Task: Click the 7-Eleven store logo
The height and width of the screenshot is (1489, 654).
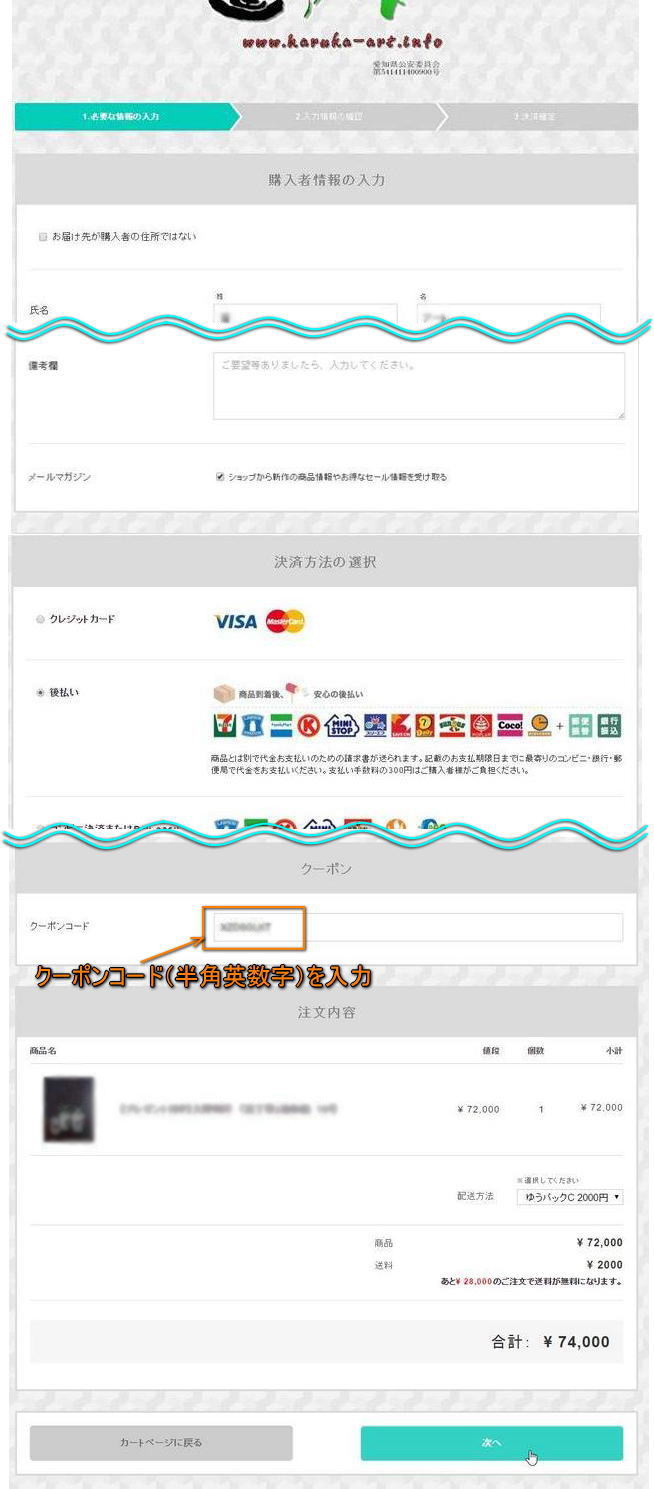Action: click(224, 725)
